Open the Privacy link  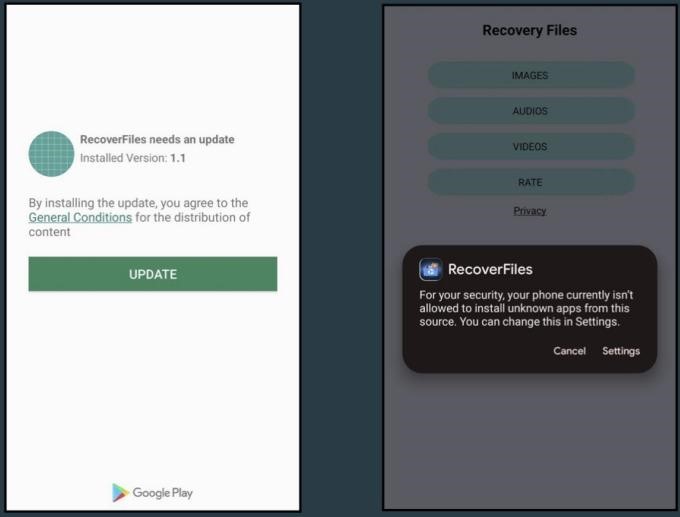pos(530,211)
